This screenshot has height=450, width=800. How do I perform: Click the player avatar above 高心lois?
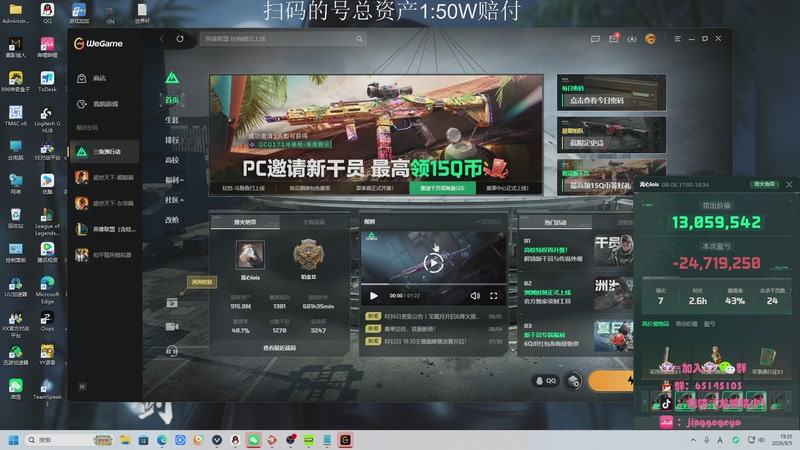[x=250, y=255]
